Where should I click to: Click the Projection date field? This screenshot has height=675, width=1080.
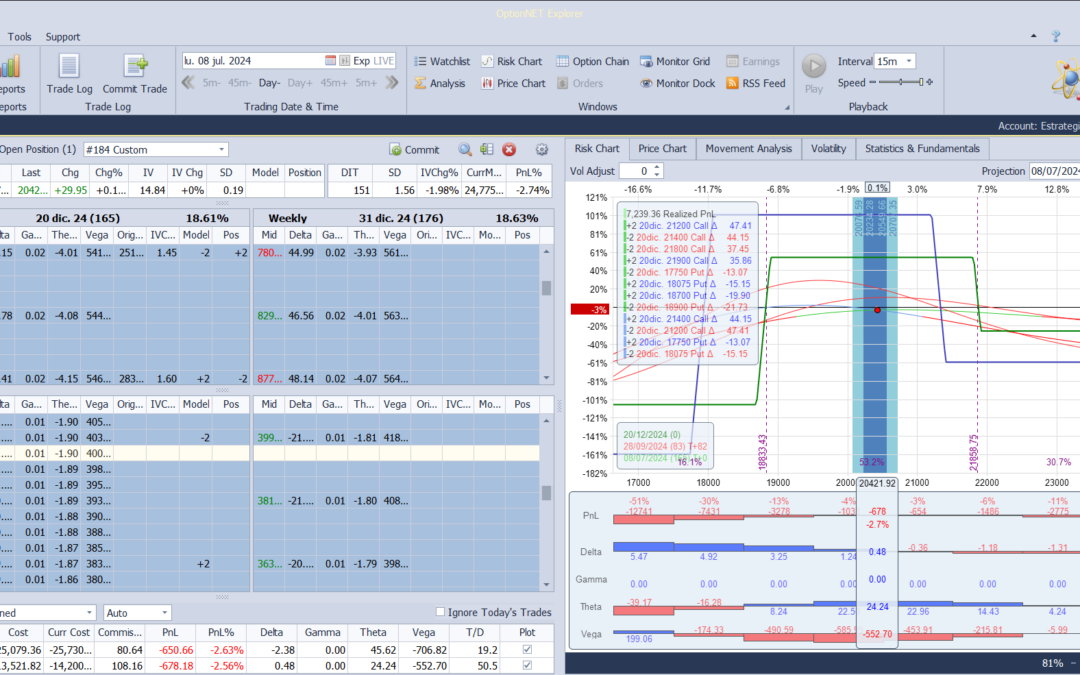[1054, 171]
